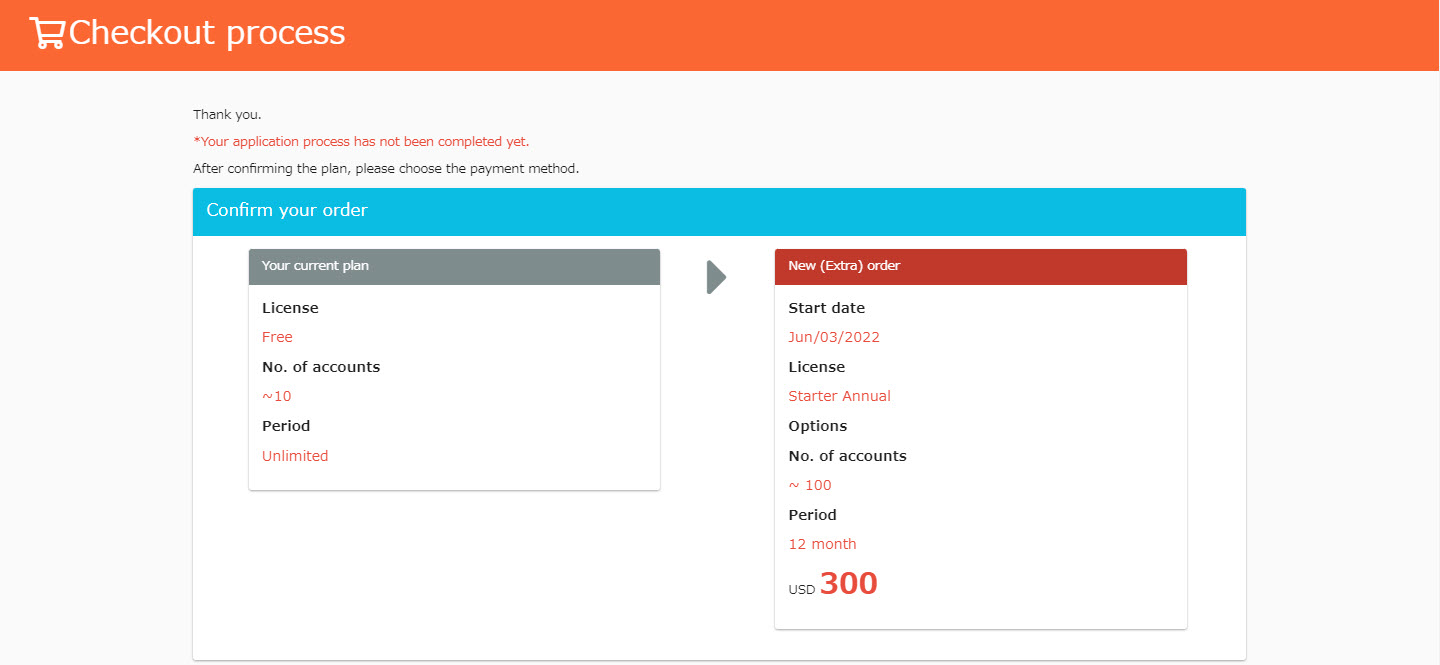Screen dimensions: 1440x665
Task: Click the red application not completed warning
Action: (x=361, y=142)
